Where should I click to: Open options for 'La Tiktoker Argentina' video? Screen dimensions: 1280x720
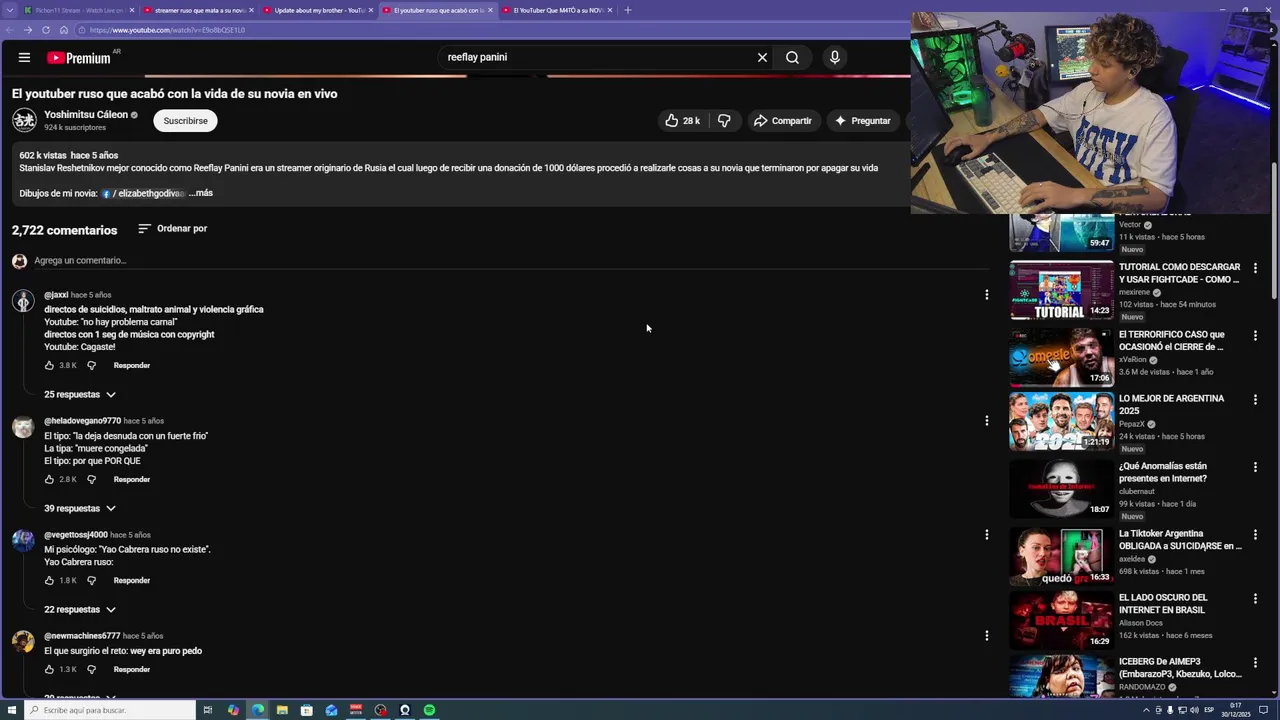tap(1255, 535)
